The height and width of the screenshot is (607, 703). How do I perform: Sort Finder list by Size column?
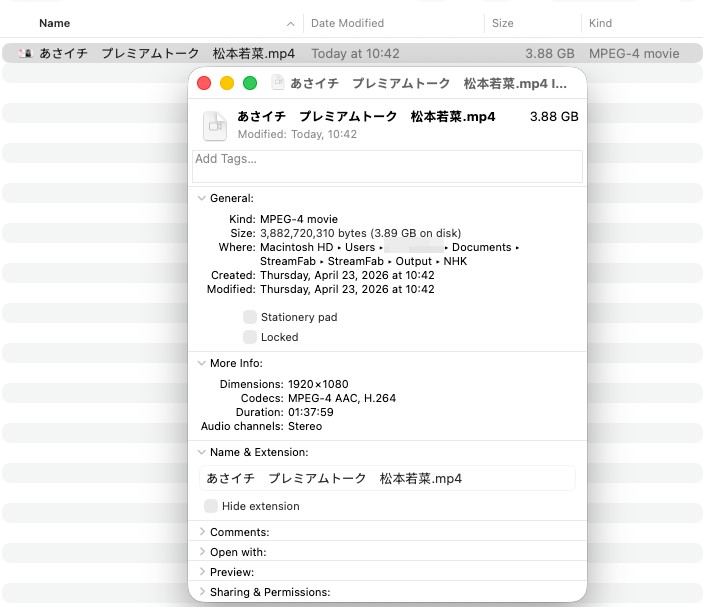[503, 23]
